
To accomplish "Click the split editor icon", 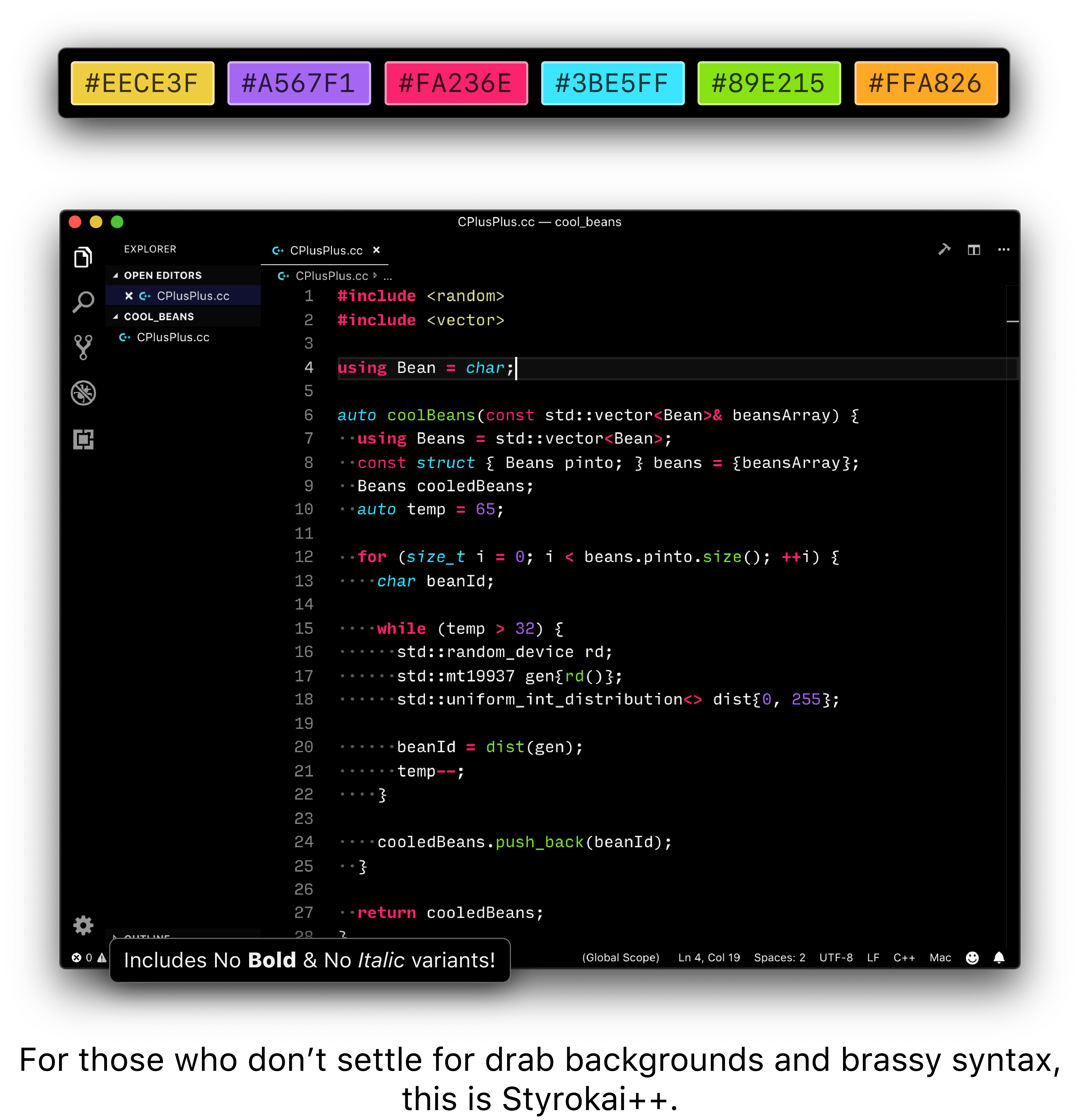I will coord(974,250).
